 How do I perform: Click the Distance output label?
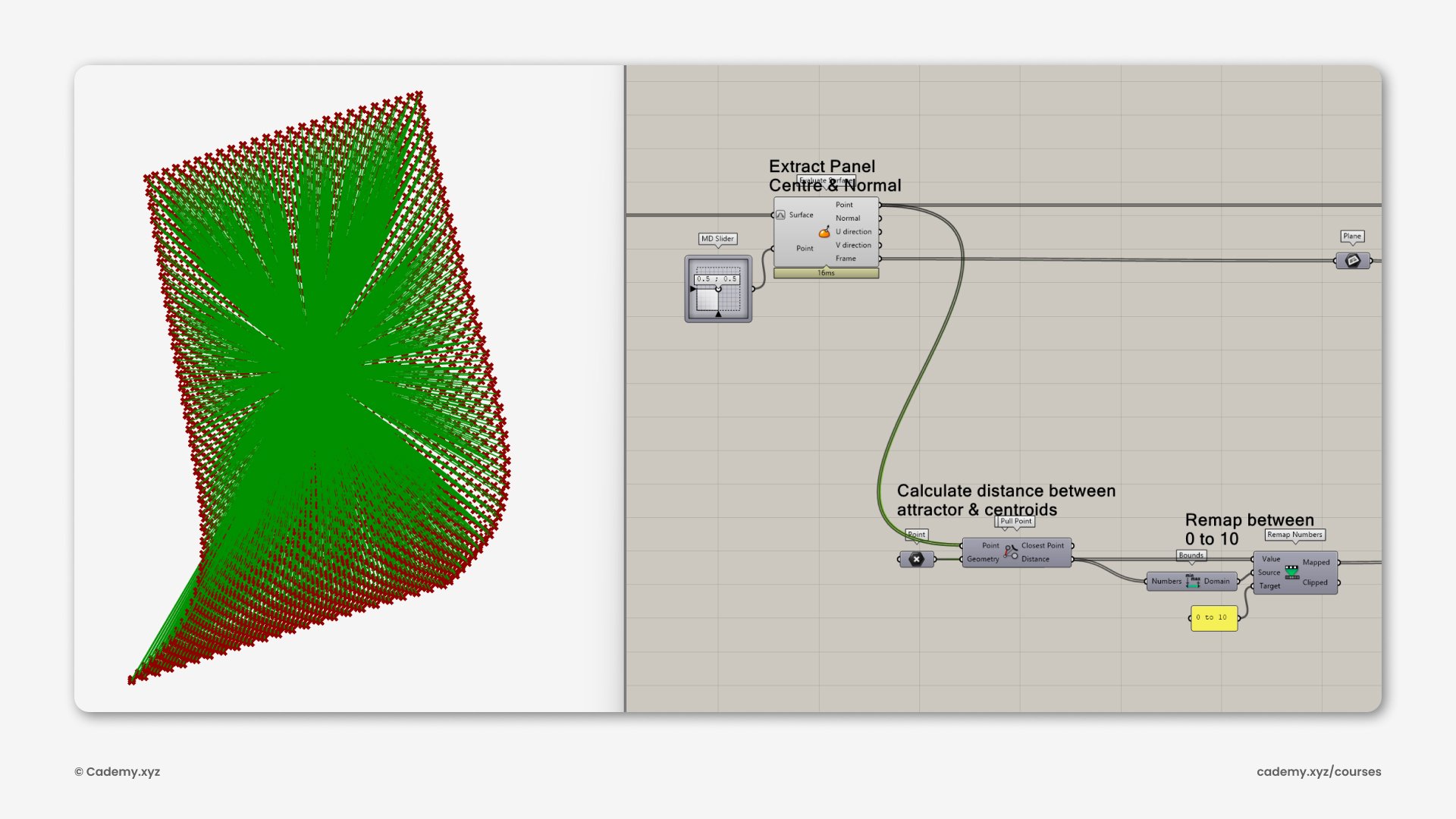click(x=1035, y=560)
